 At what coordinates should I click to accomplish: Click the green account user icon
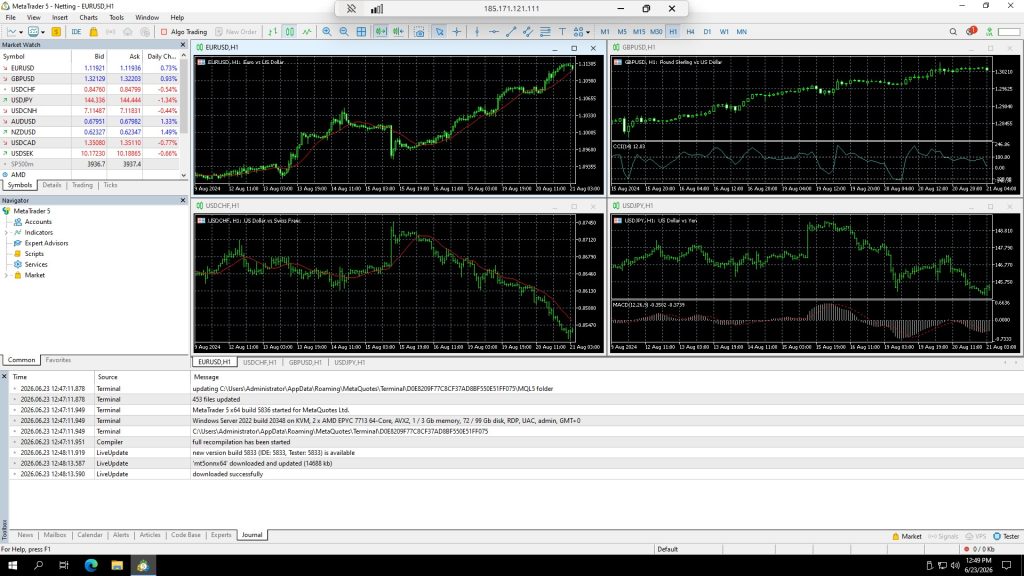(x=989, y=31)
